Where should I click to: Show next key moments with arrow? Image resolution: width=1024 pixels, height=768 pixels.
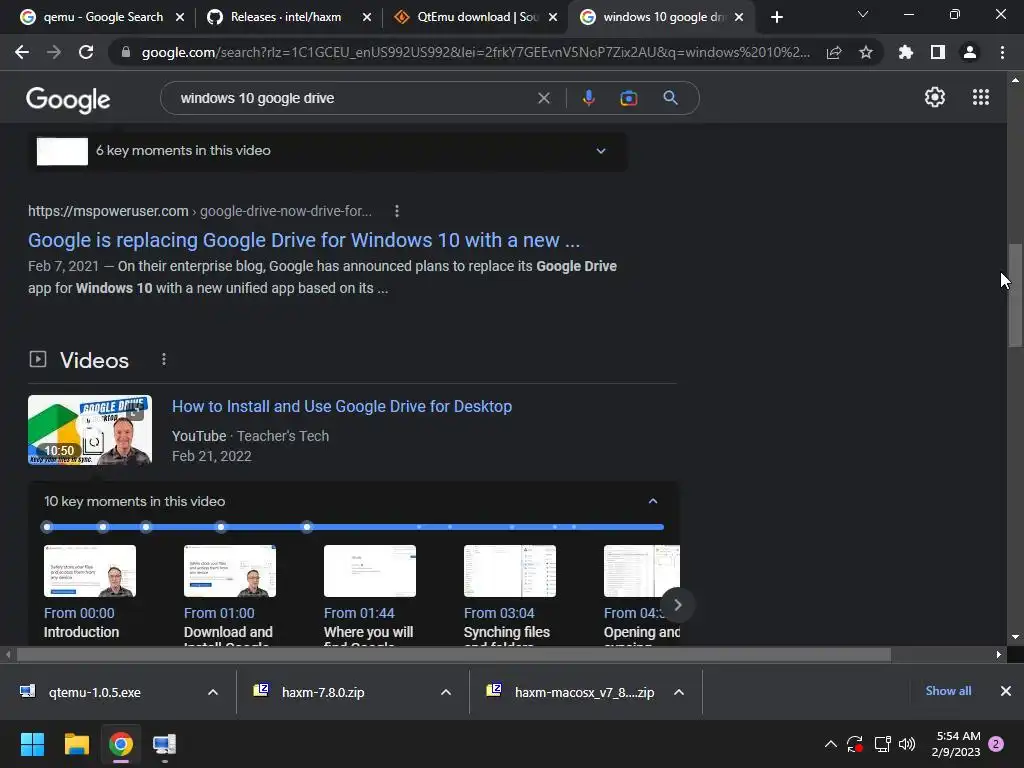(x=678, y=605)
